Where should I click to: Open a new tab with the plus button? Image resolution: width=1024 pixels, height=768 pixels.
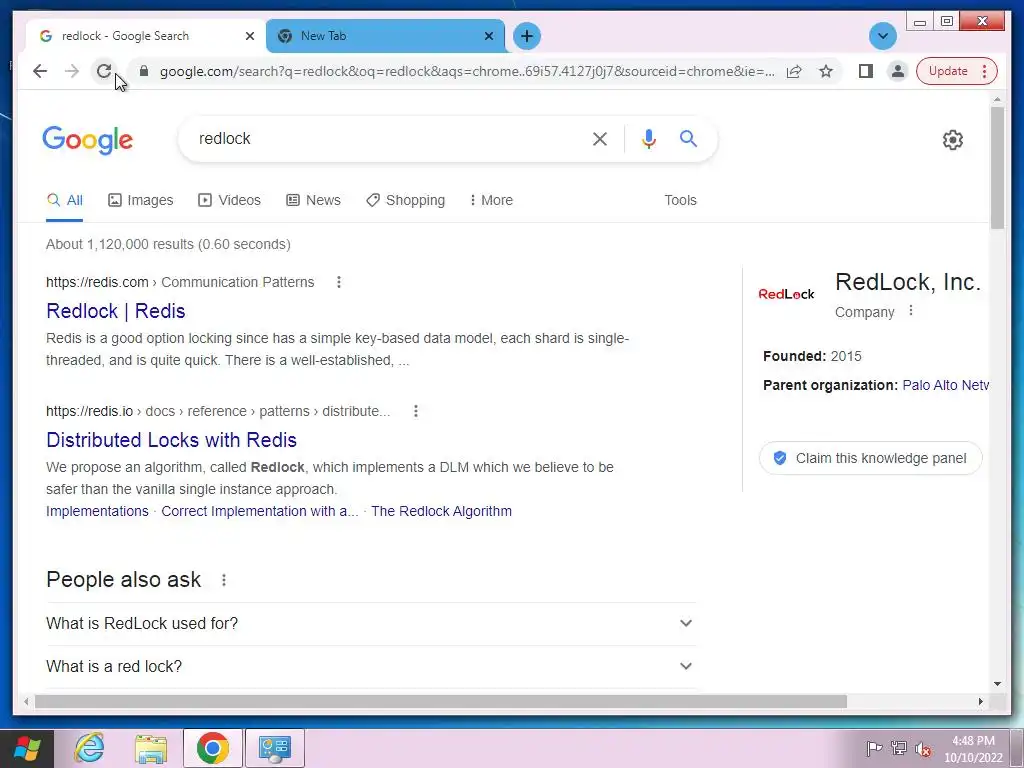tap(527, 36)
